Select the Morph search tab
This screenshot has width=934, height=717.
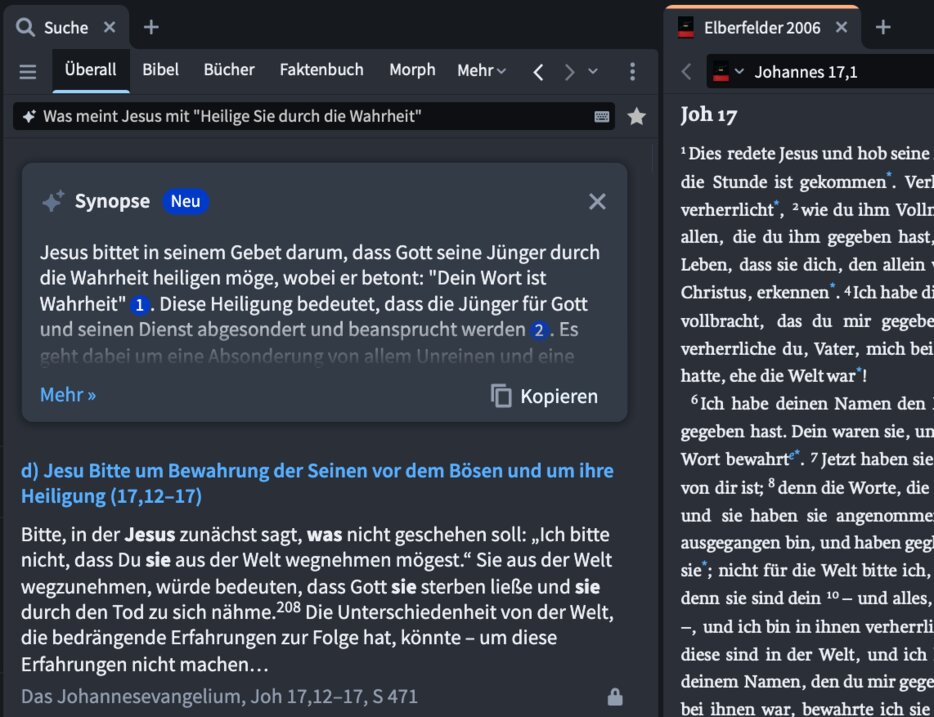click(412, 70)
